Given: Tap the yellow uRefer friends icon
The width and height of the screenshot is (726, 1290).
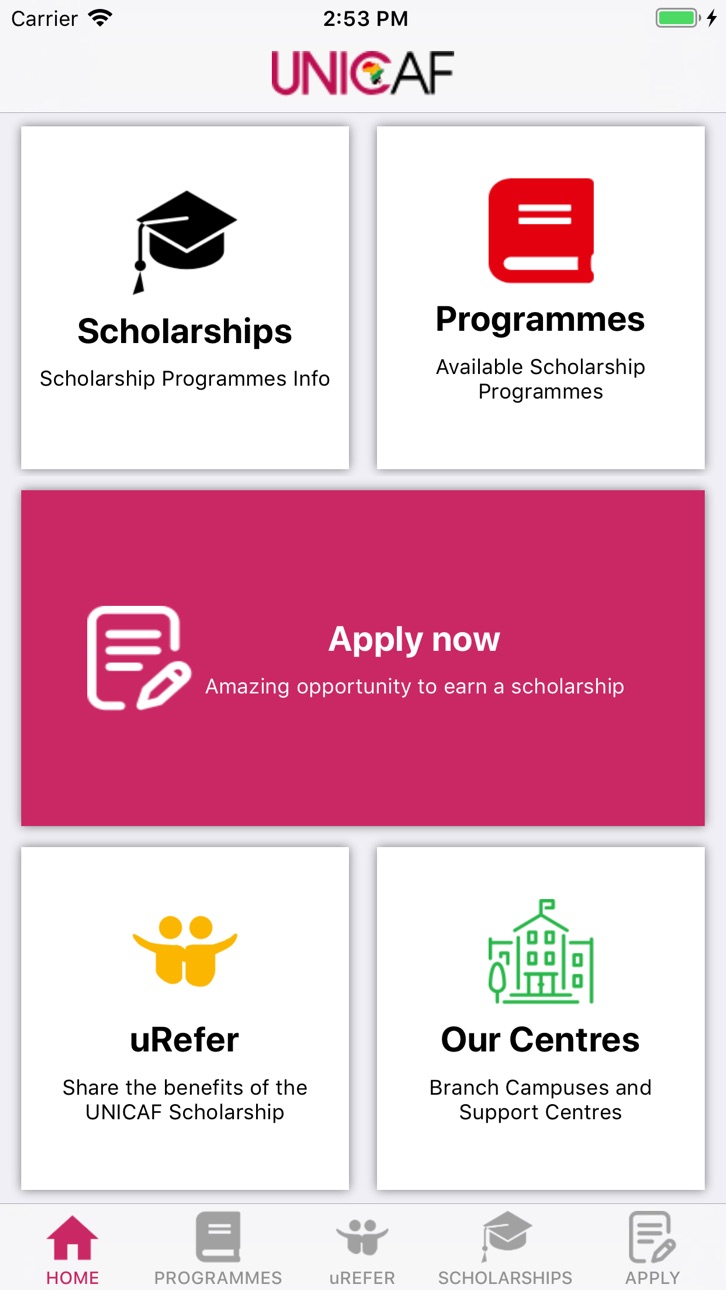Looking at the screenshot, I should 185,951.
